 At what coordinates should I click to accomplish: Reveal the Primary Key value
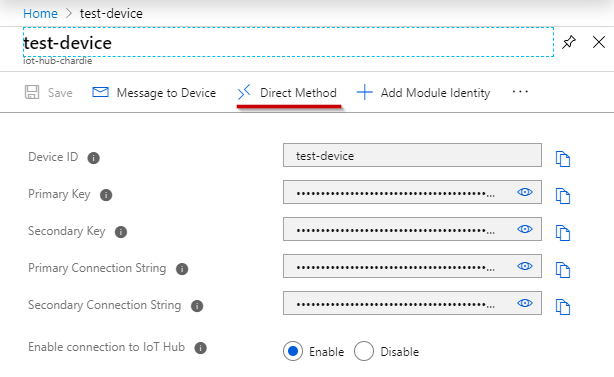point(525,192)
